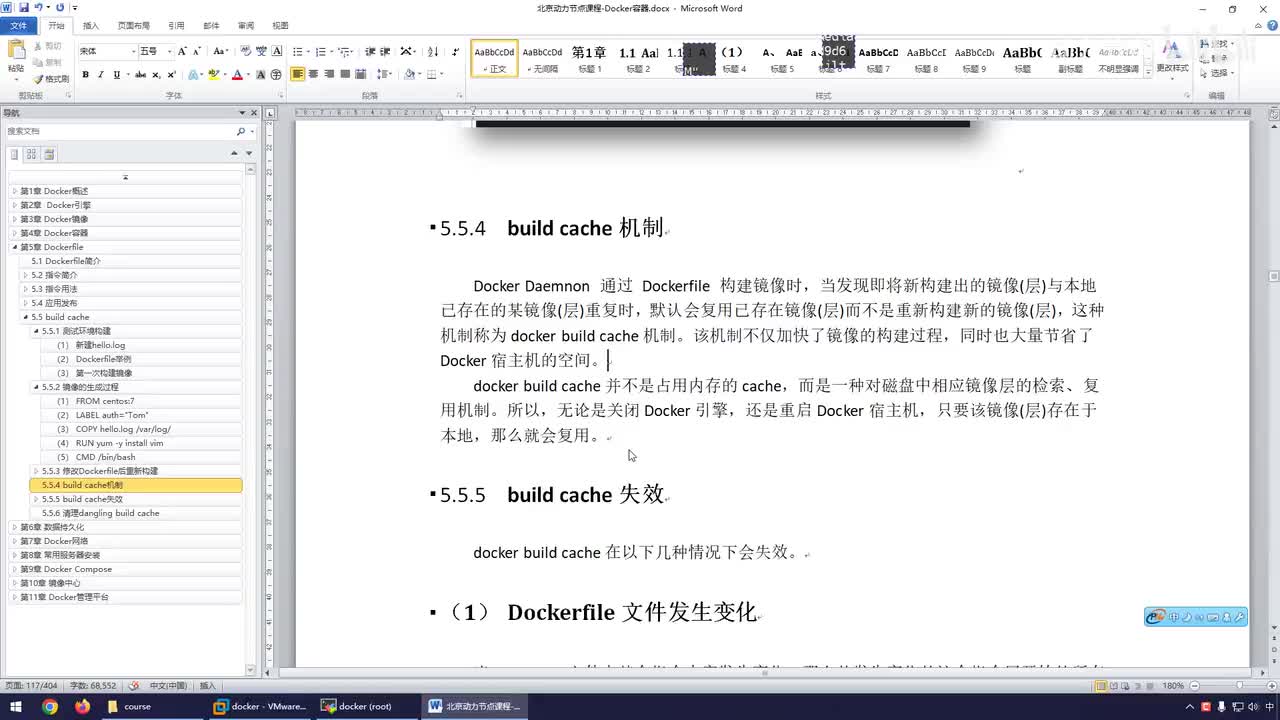Expand 第6章 数据持久化 in navigation
1280x720 pixels.
[14, 527]
